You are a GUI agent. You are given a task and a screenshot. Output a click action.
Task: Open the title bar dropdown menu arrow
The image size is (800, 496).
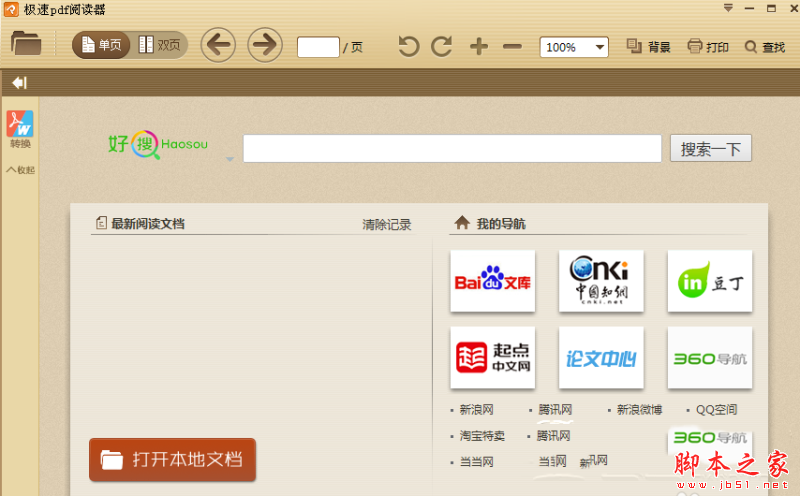pos(728,8)
